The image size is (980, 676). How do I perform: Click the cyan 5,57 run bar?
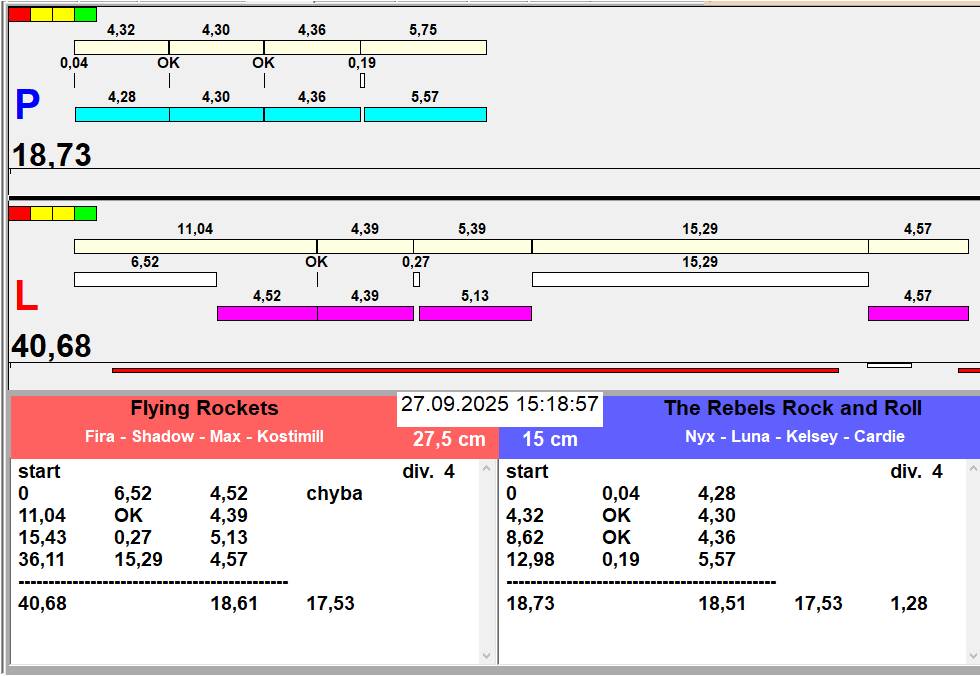425,114
